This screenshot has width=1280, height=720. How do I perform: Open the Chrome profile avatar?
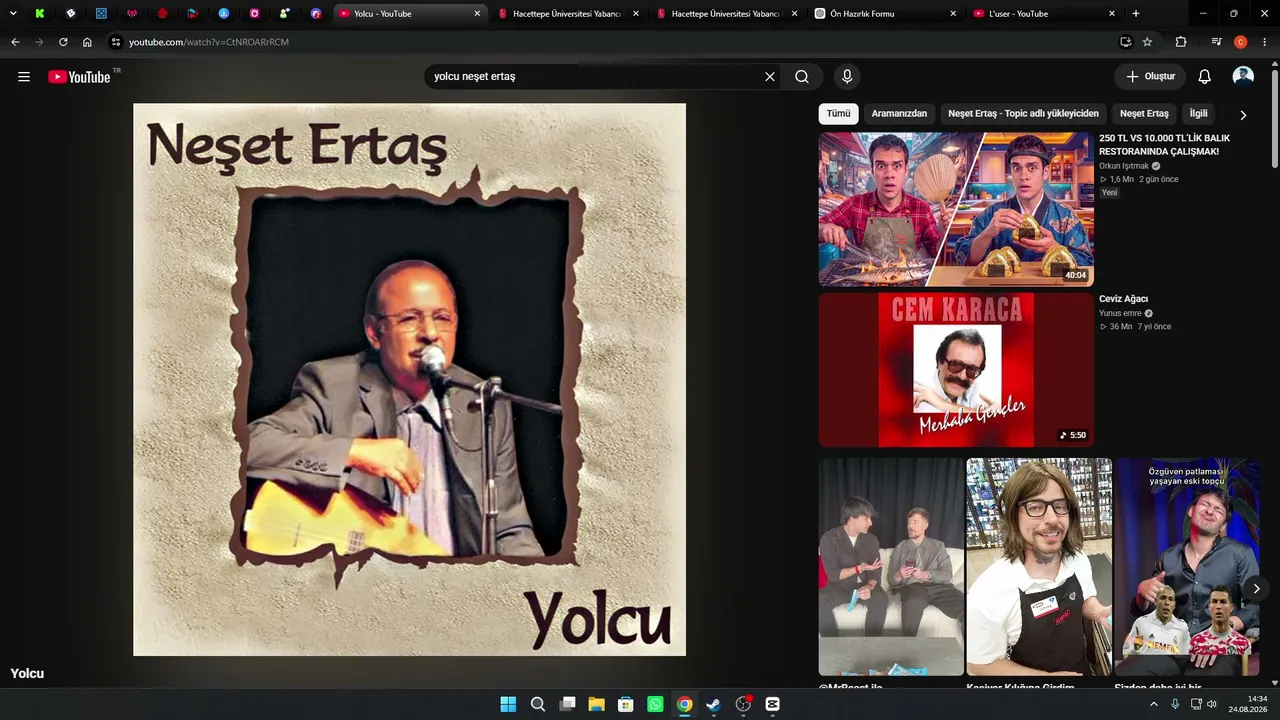tap(1241, 42)
